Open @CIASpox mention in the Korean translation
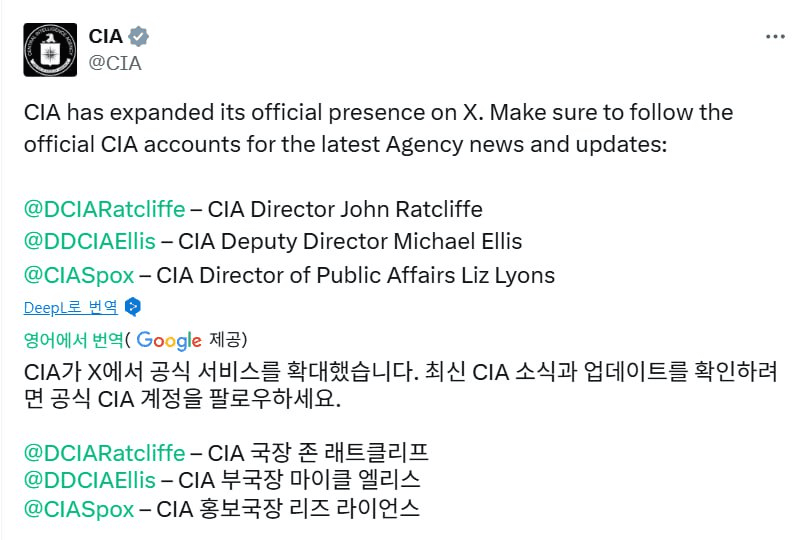The image size is (798, 540). [78, 508]
